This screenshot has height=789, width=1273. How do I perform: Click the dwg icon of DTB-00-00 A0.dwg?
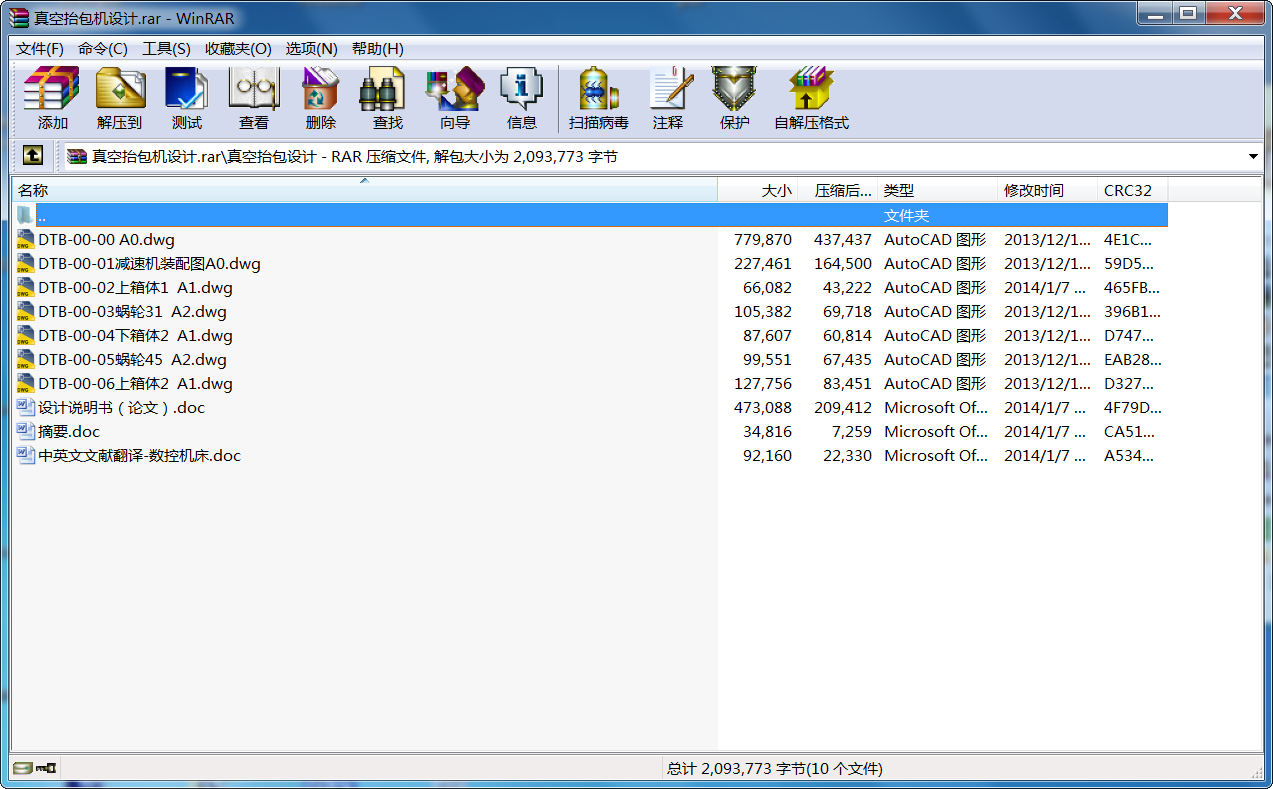pos(26,240)
